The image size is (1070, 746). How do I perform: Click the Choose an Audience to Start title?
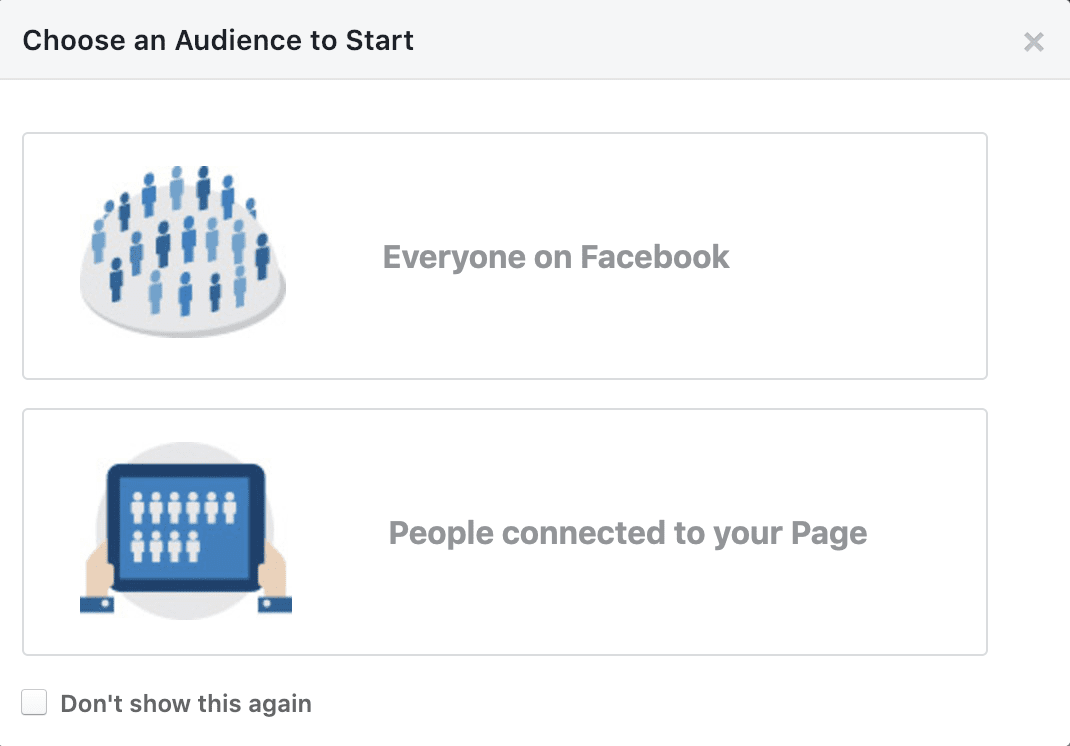(x=217, y=40)
